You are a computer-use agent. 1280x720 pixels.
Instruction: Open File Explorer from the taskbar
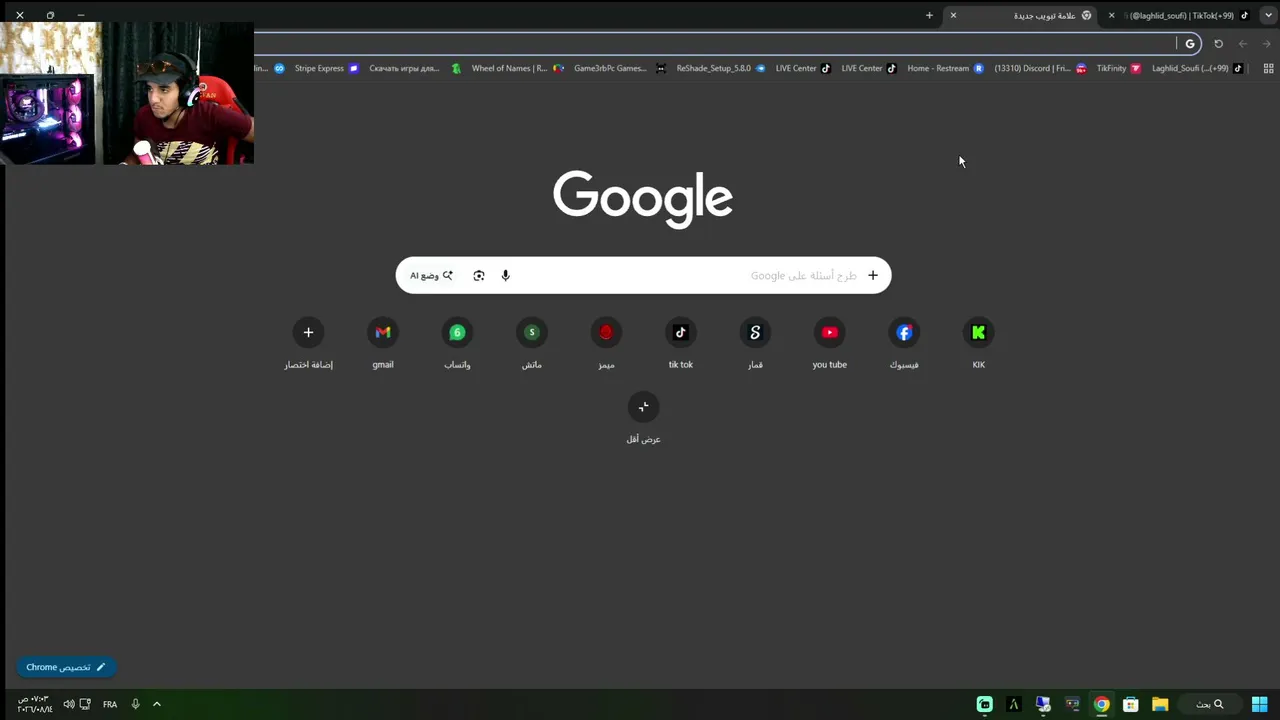pyautogui.click(x=1160, y=704)
